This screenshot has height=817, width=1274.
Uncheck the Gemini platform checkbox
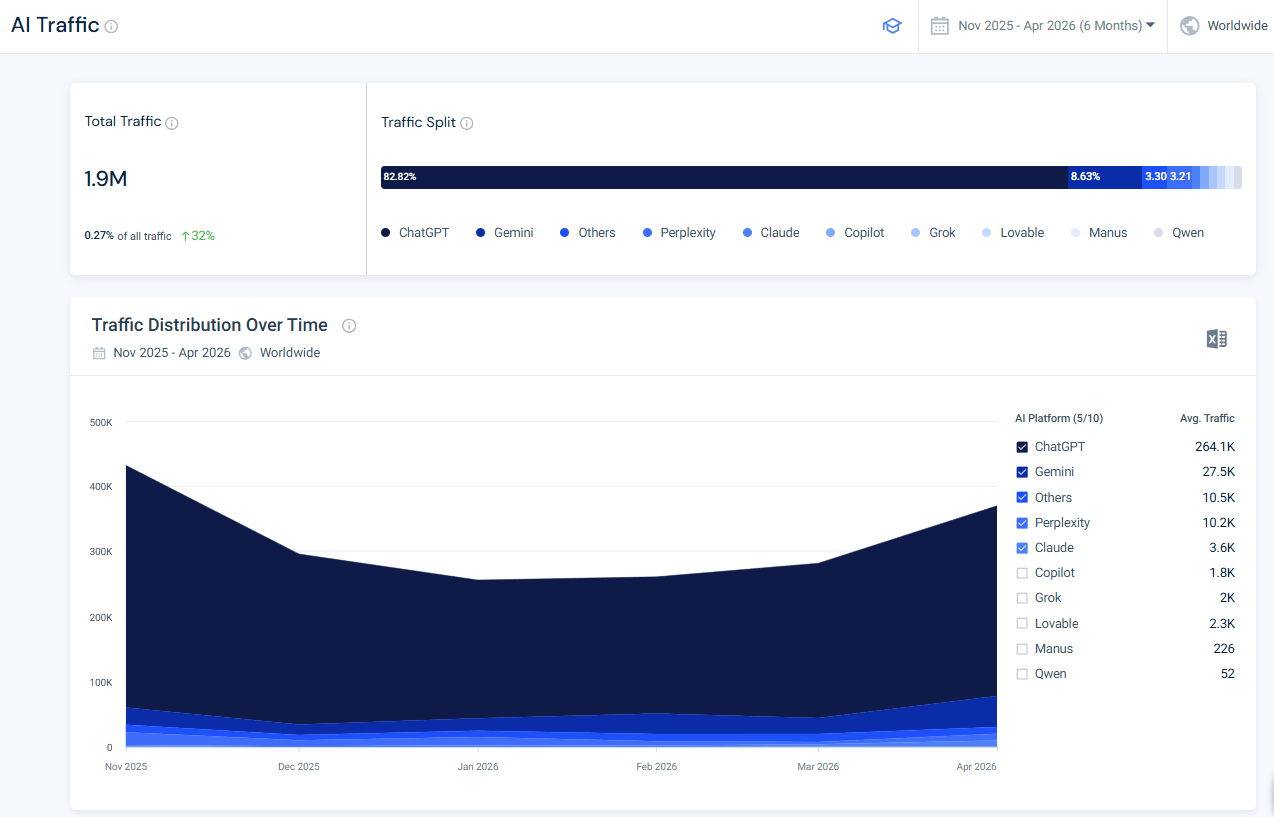click(x=1022, y=472)
